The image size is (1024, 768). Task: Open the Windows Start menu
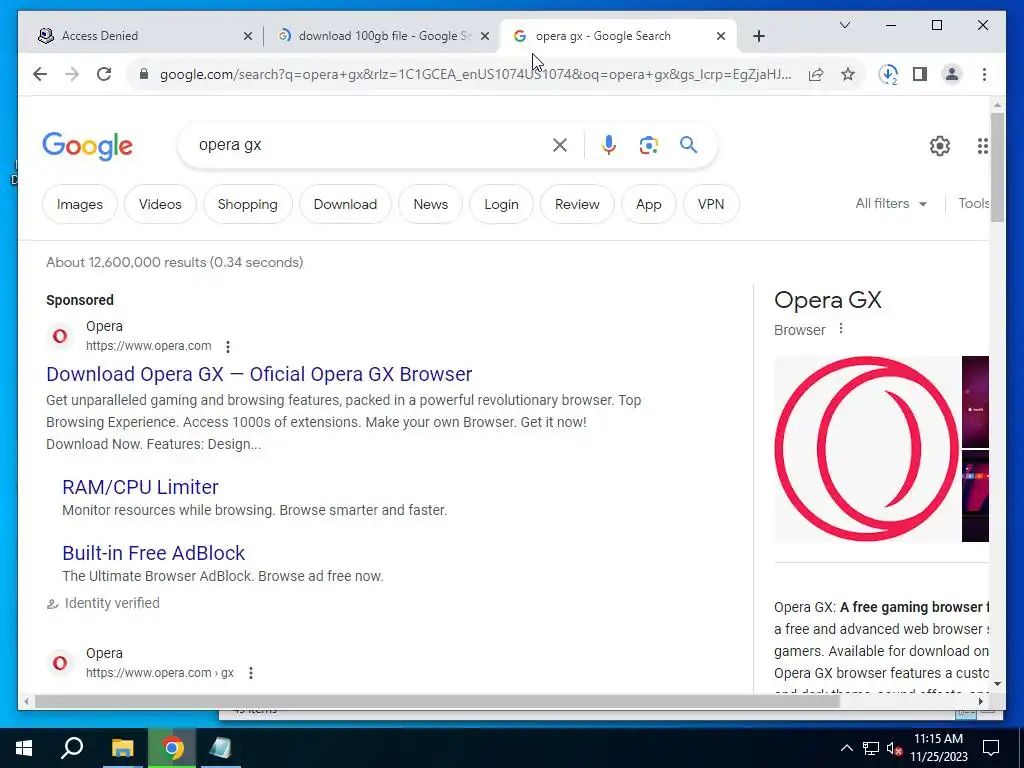[24, 748]
